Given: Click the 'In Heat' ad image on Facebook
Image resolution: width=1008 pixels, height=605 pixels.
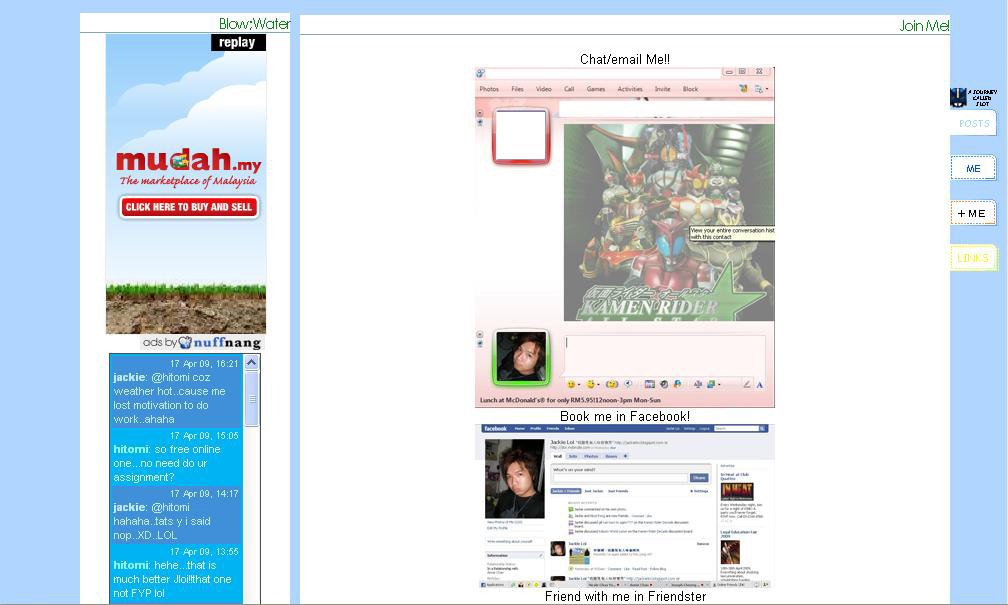Looking at the screenshot, I should pos(737,492).
